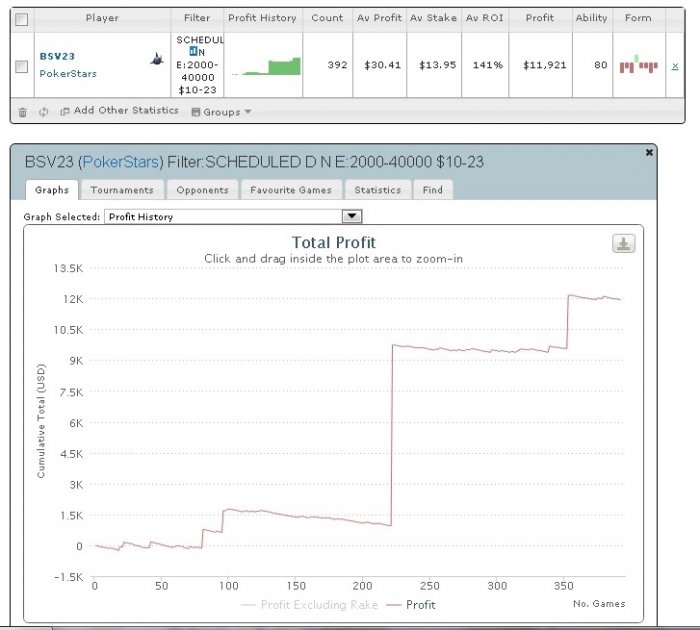Click the 141% Av ROI value
This screenshot has width=700, height=630.
tap(488, 65)
